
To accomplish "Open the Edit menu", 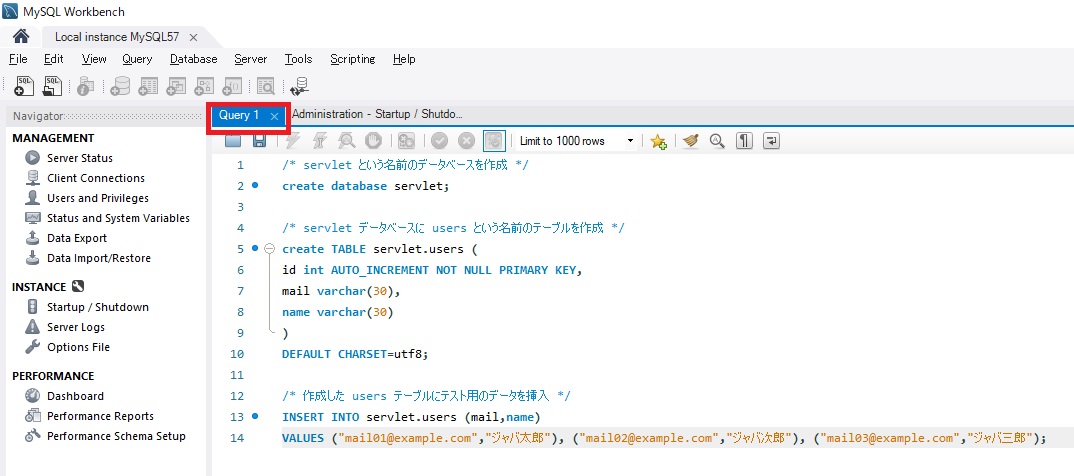I will click(53, 59).
